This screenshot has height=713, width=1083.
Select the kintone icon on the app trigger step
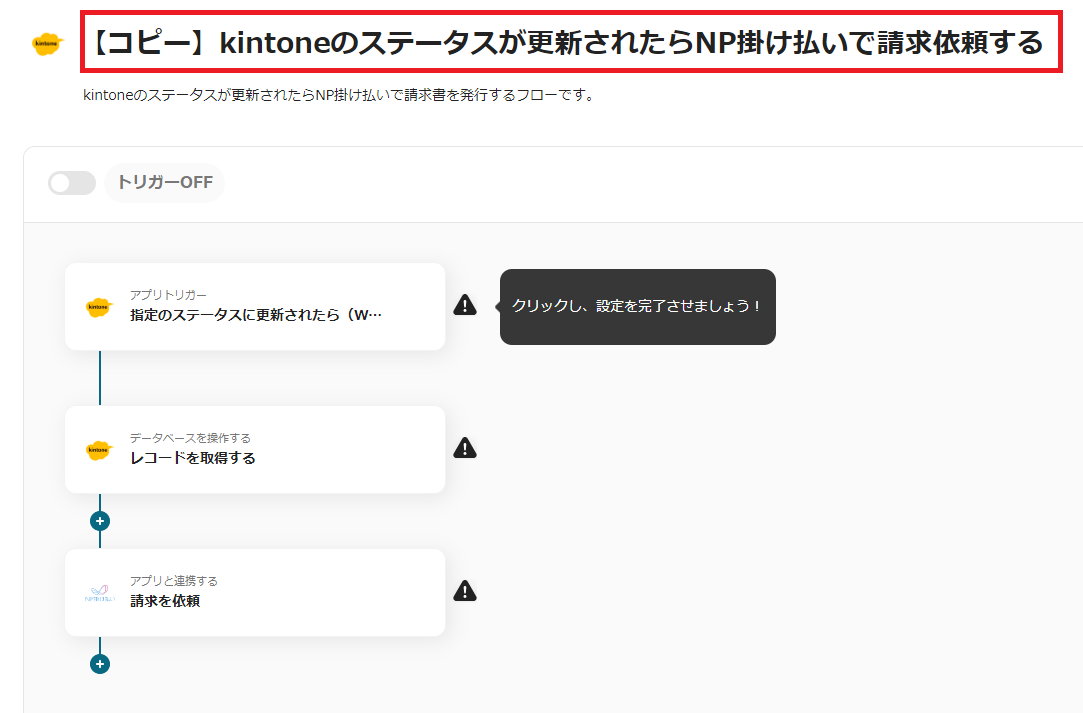point(98,307)
